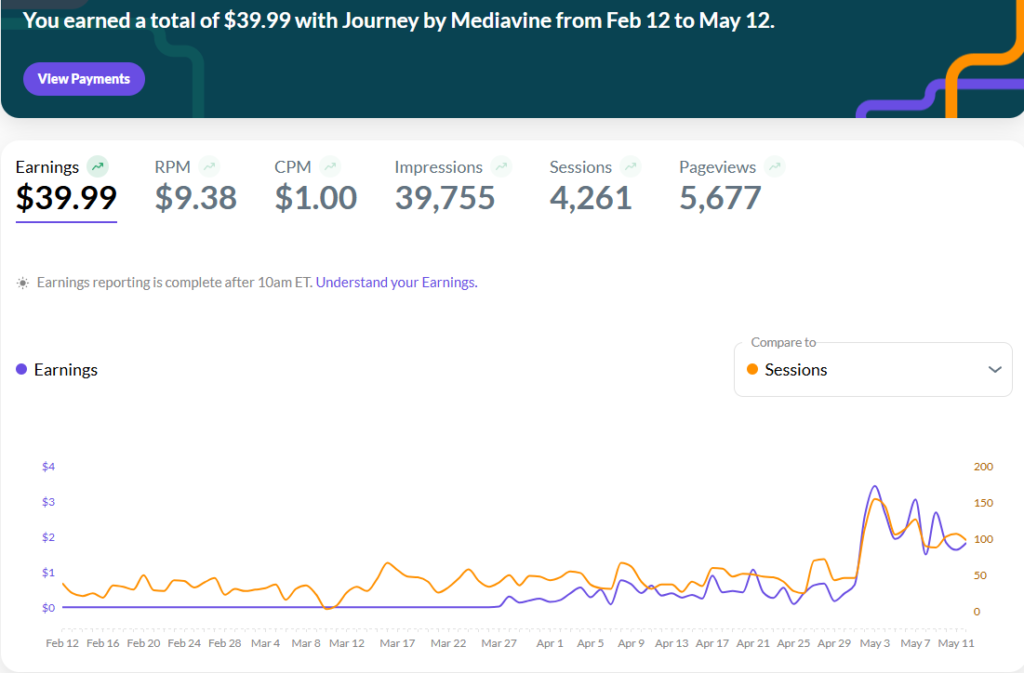Click the trend icon next to Sessions tab
The width and height of the screenshot is (1024, 673).
coord(630,167)
